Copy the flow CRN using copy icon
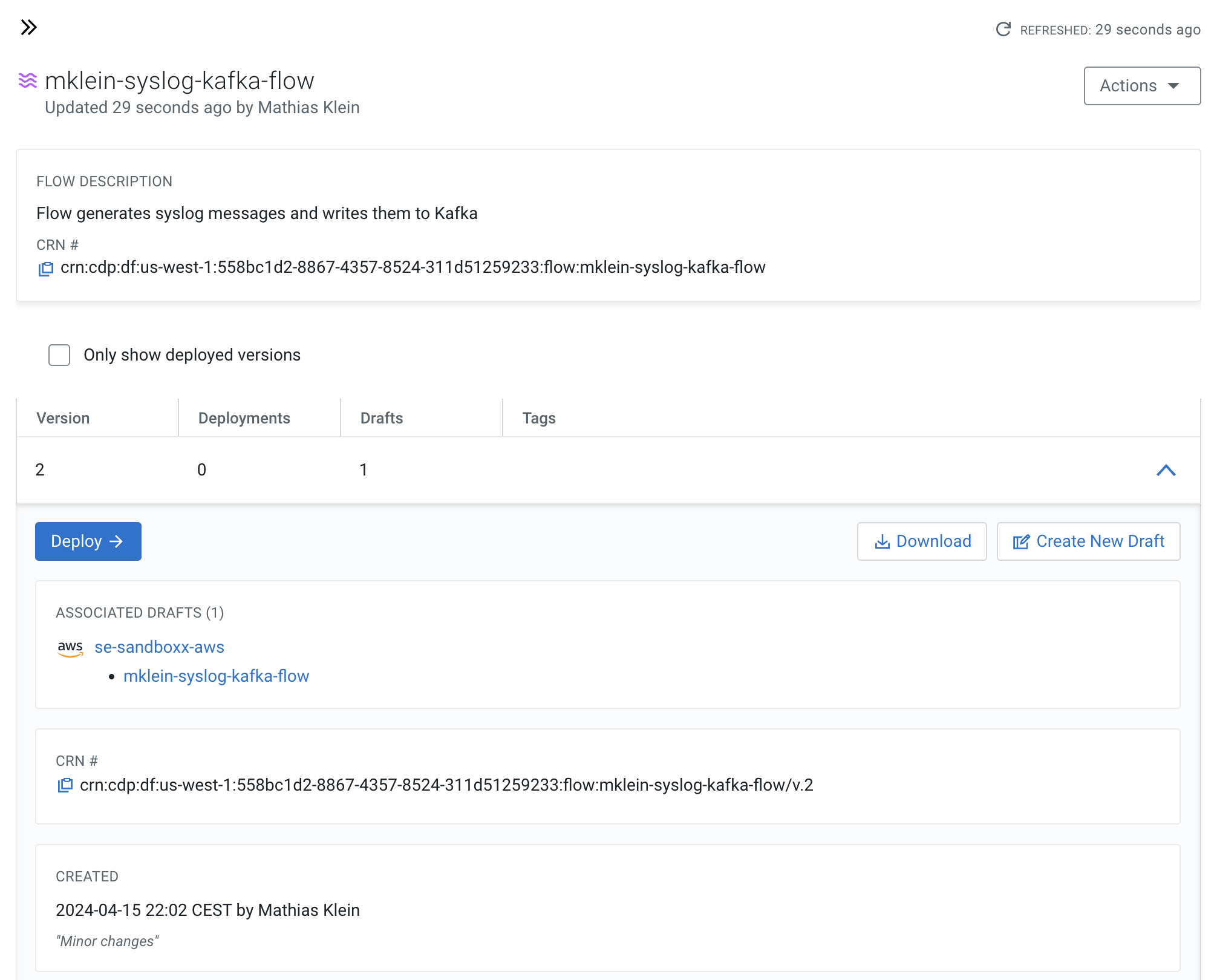This screenshot has height=980, width=1217. click(x=46, y=268)
